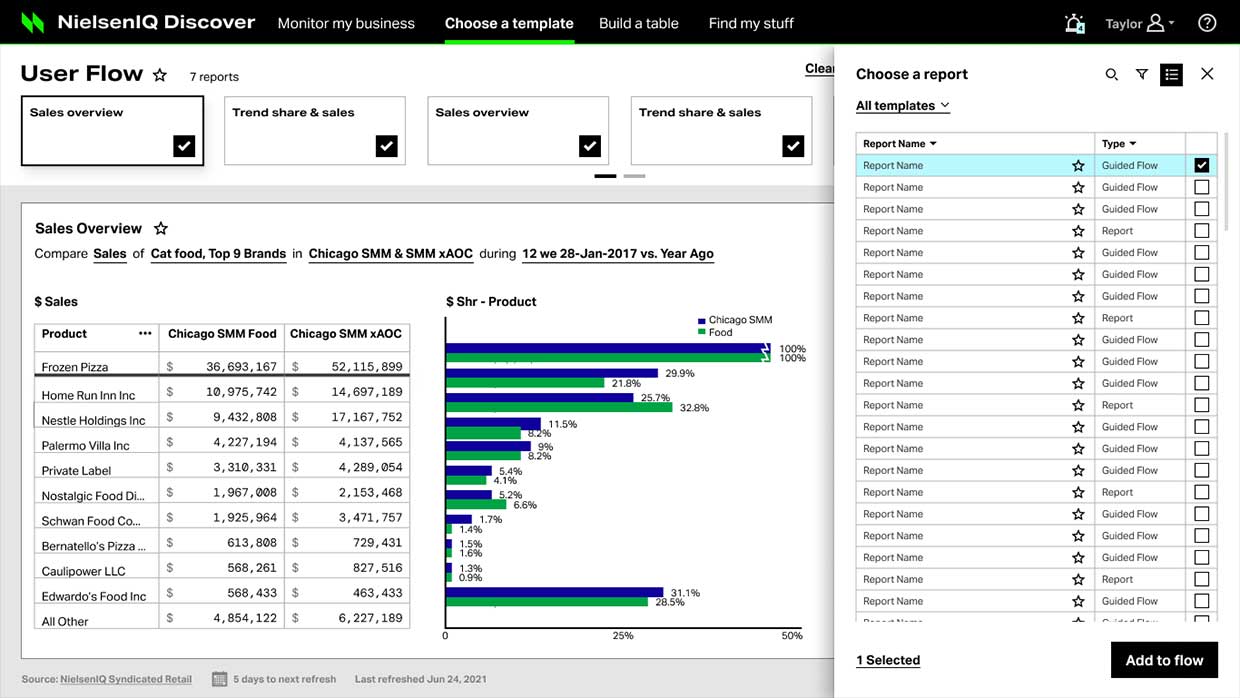
Task: Open the filter icon in report panel
Action: click(1142, 74)
